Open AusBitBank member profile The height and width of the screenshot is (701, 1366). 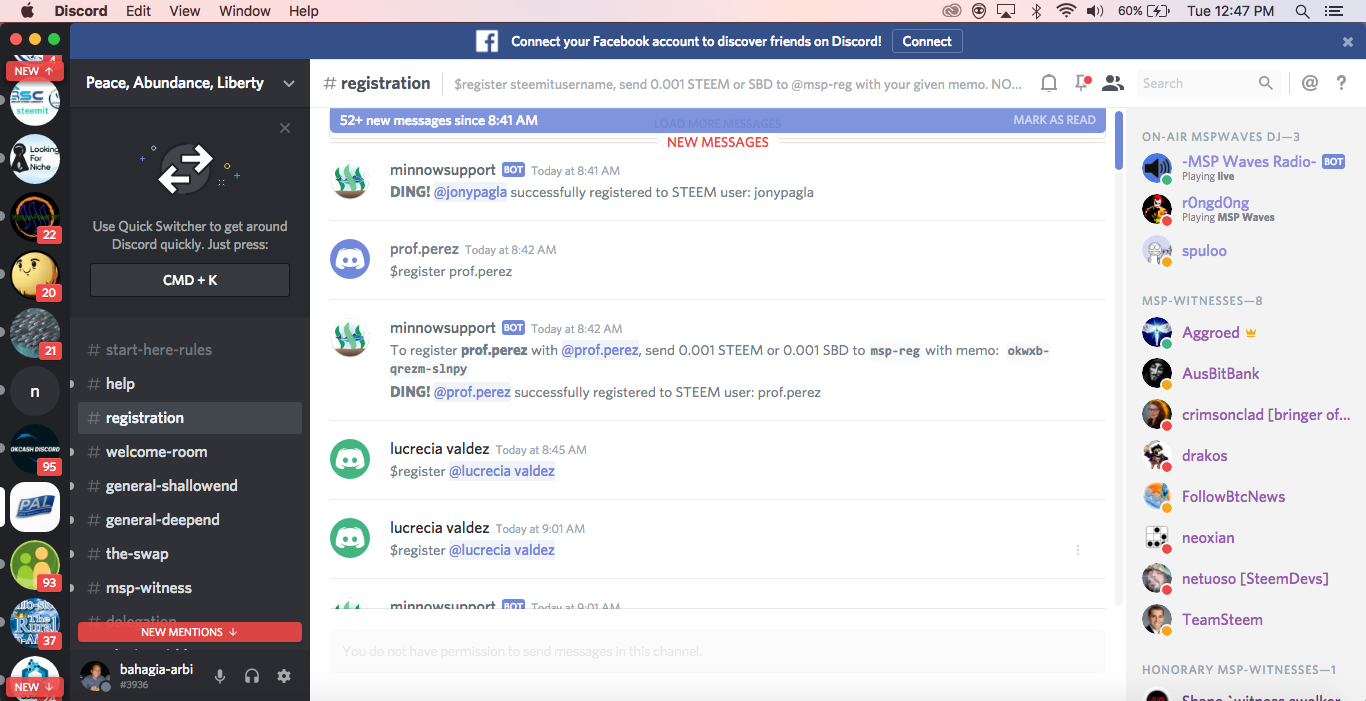(x=1243, y=374)
